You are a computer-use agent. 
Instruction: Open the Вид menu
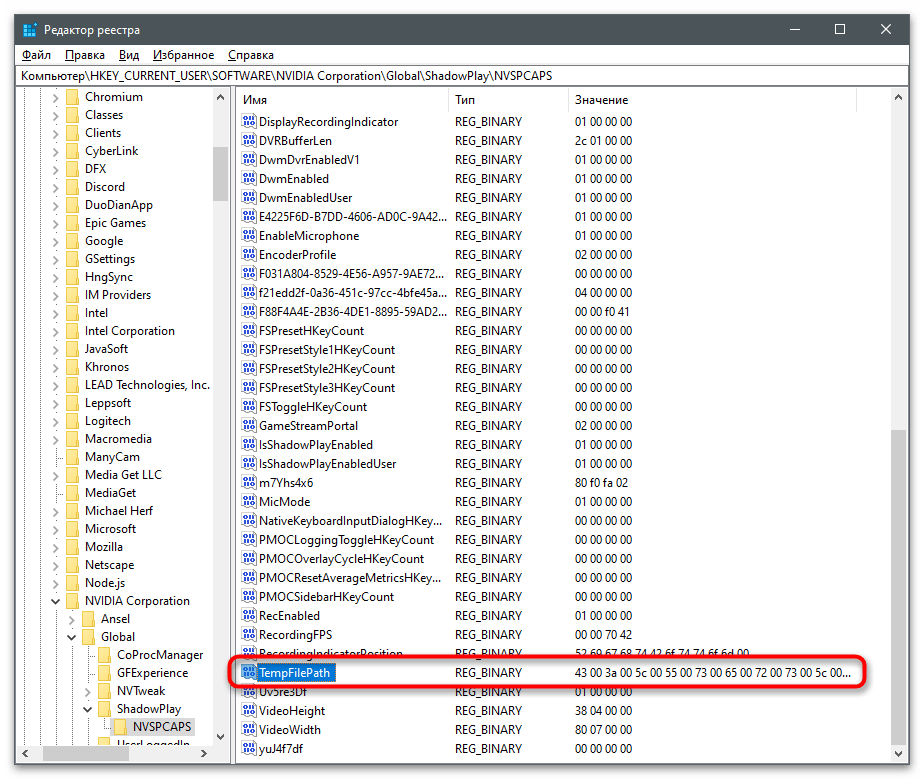(x=128, y=55)
